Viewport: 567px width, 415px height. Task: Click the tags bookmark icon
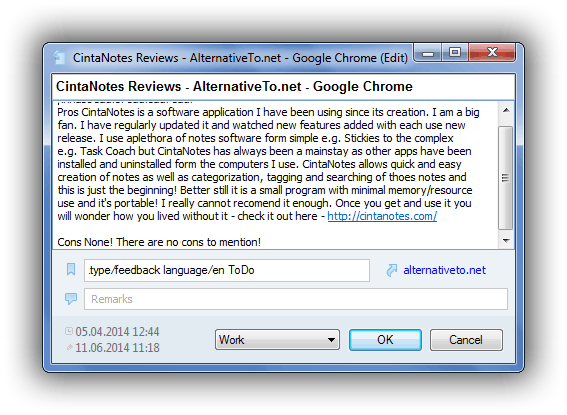(x=71, y=269)
